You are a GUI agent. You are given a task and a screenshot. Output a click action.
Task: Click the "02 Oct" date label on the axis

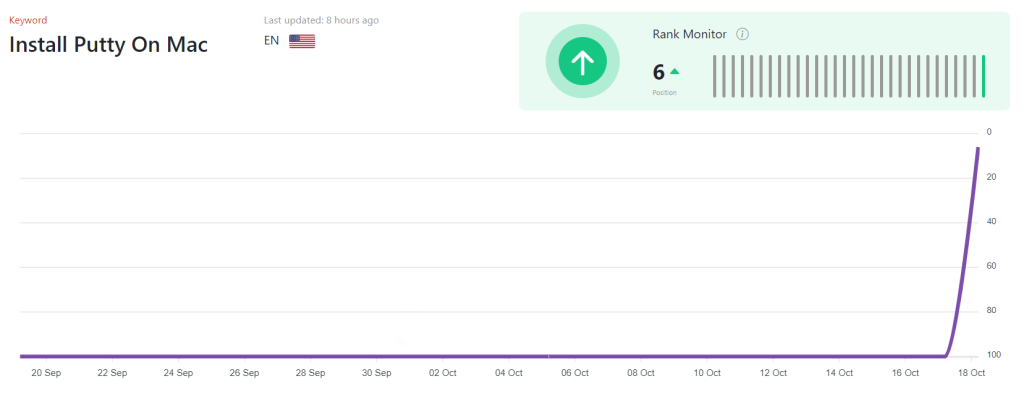click(443, 373)
